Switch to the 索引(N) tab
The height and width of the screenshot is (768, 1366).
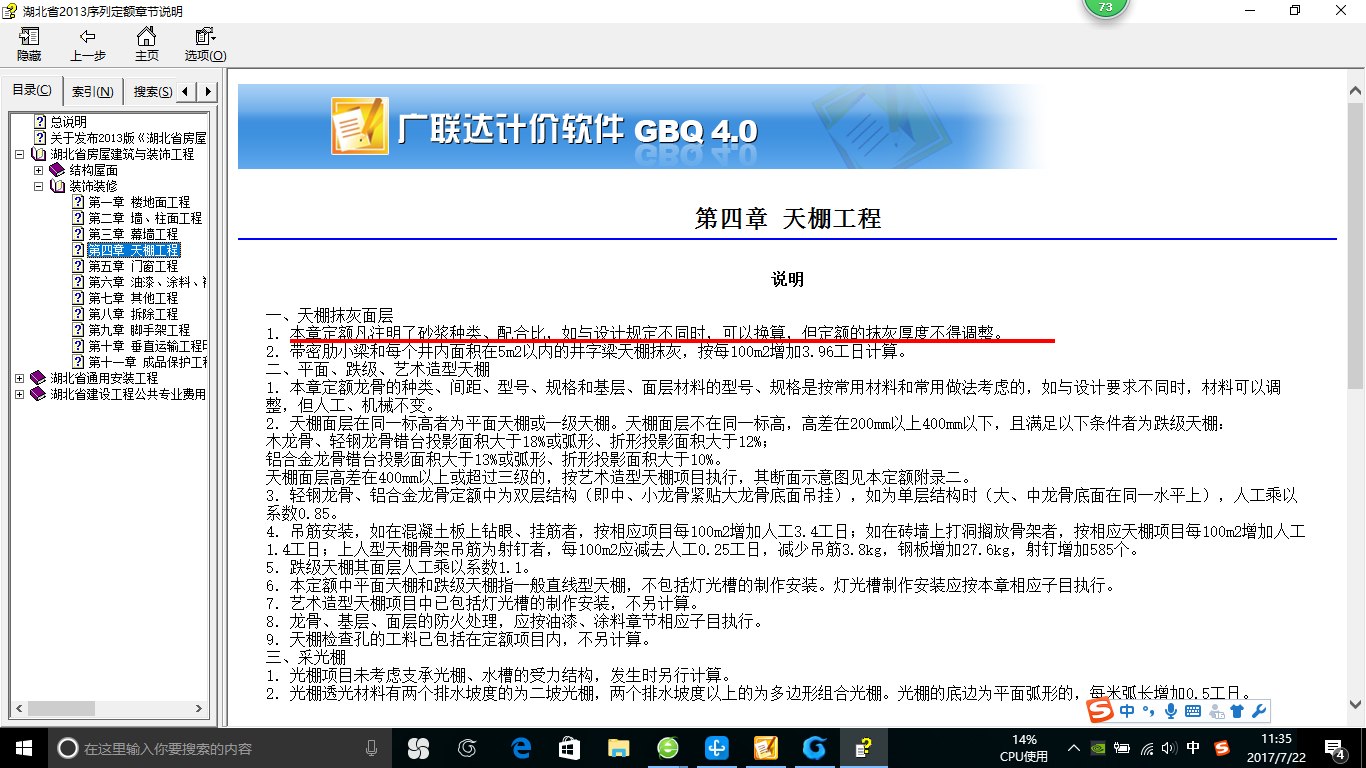pyautogui.click(x=92, y=91)
